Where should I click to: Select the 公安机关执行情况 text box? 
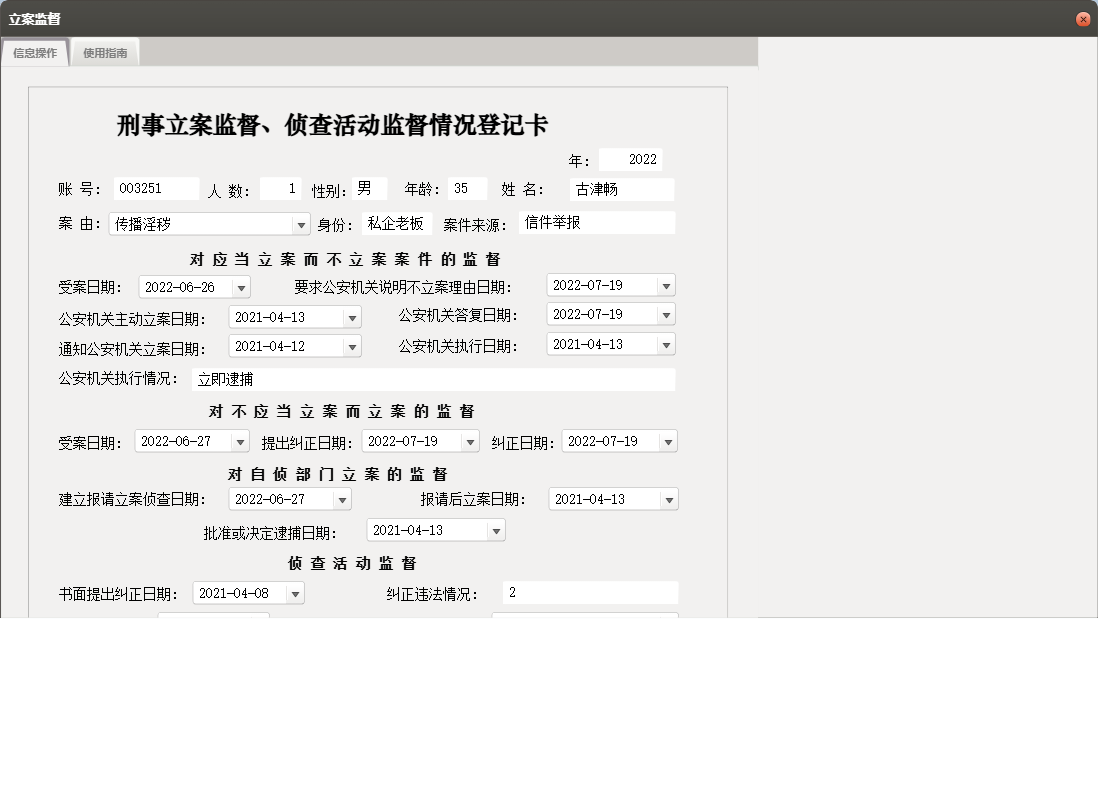tap(433, 380)
